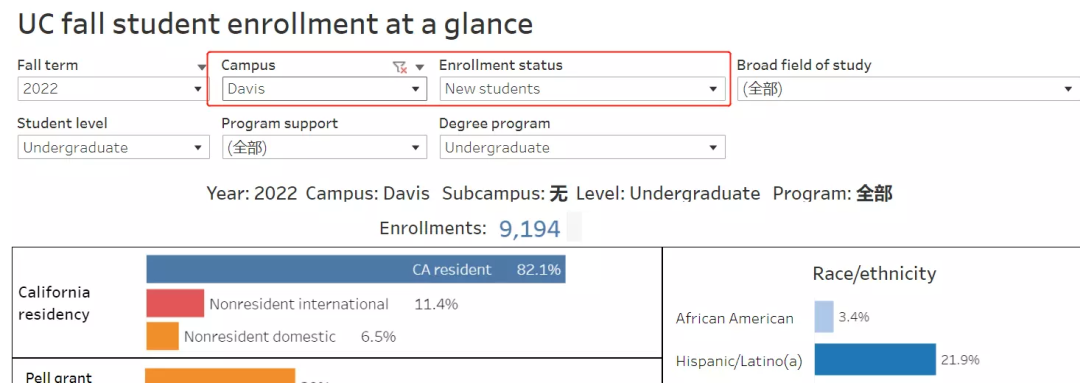Open the Fall term filter options caret
The height and width of the screenshot is (383, 1080).
tap(202, 67)
